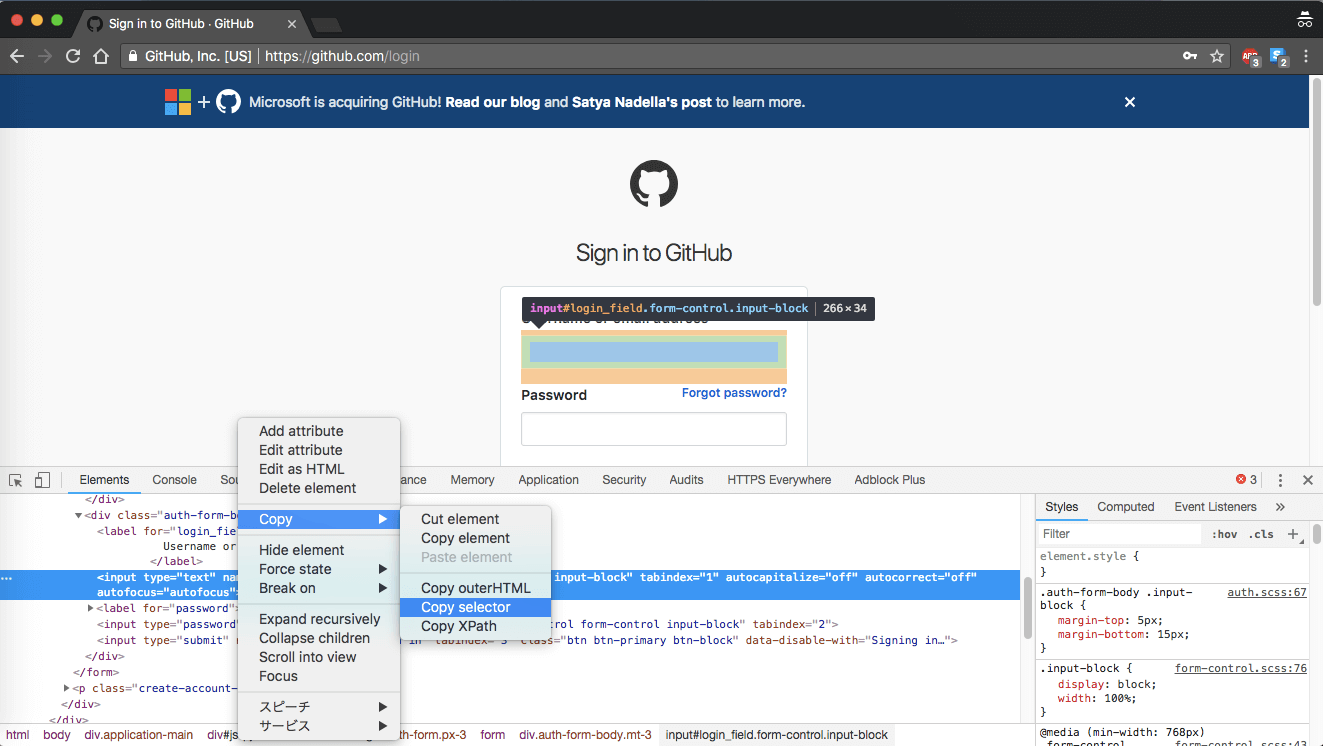1323x746 pixels.
Task: Click the address bar URL
Action: pyautogui.click(x=342, y=56)
